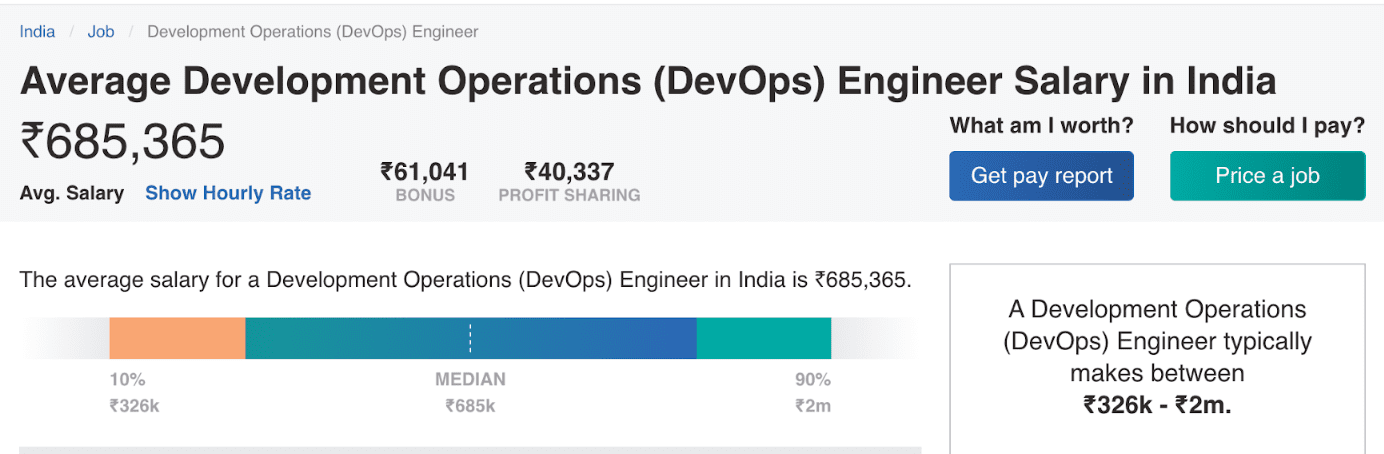Click the ₹61,041 bonus amount

(x=424, y=172)
